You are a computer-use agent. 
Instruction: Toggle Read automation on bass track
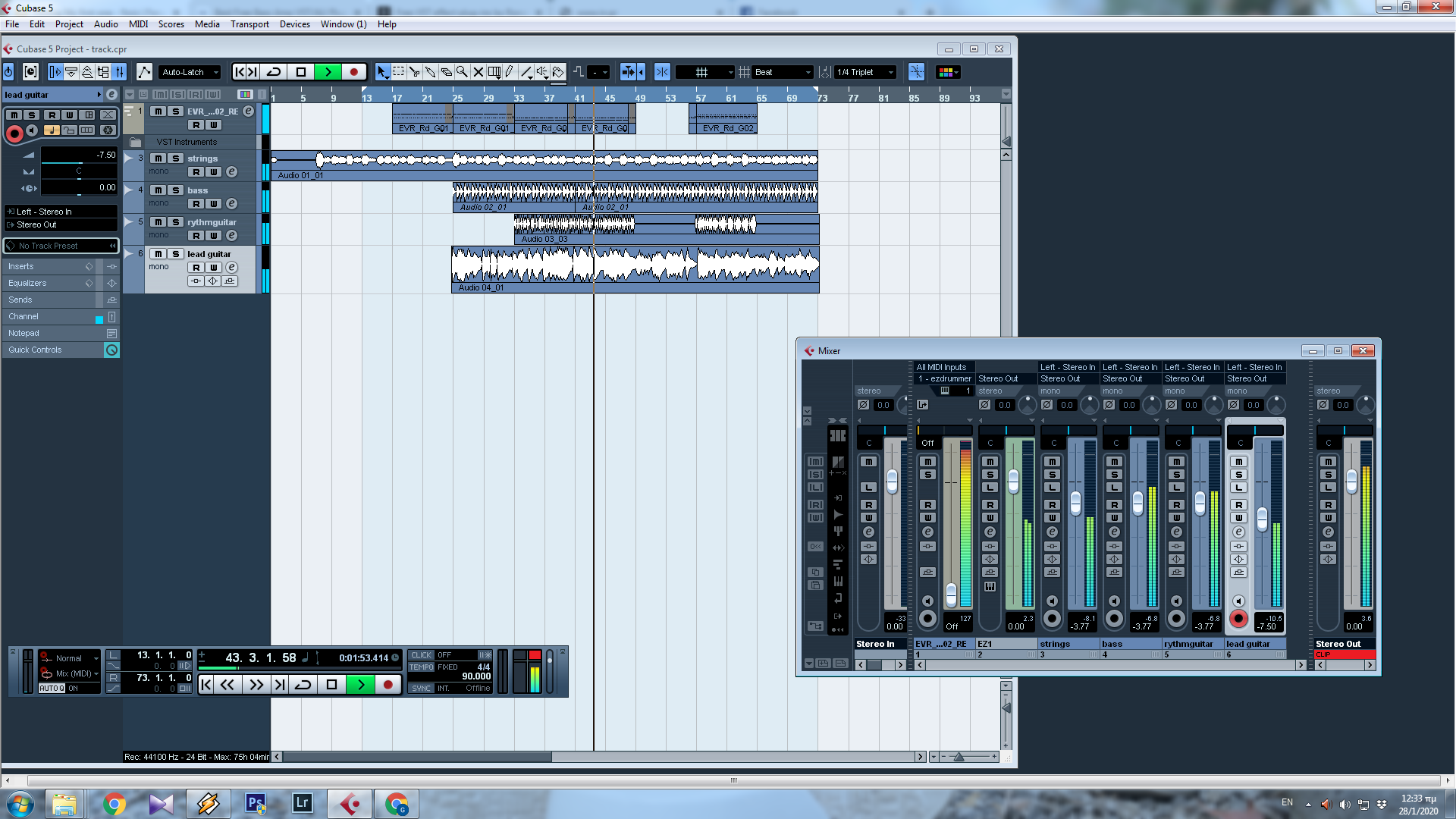pos(196,204)
